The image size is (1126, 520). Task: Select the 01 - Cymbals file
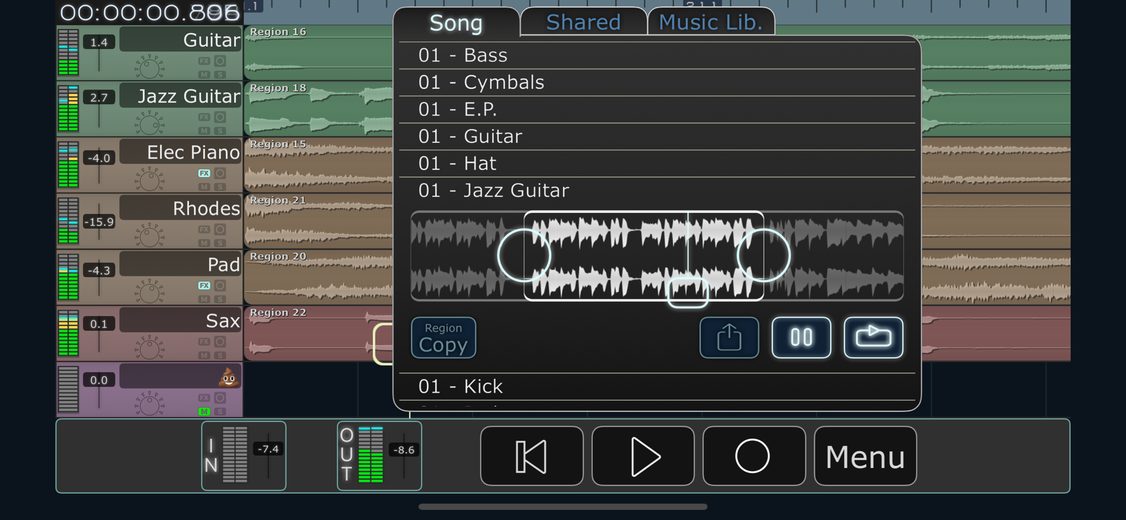click(657, 83)
